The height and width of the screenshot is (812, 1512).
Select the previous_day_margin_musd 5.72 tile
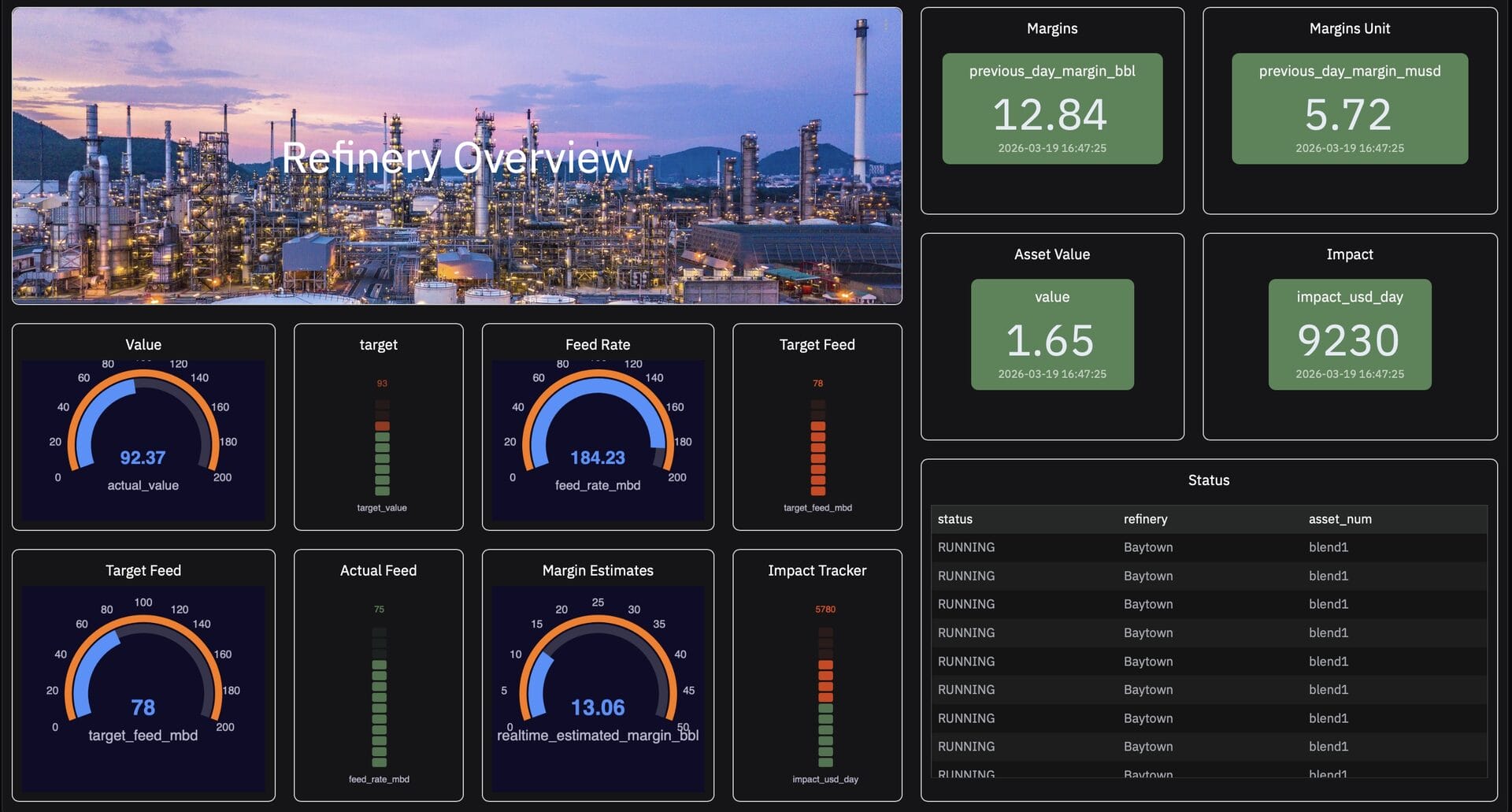tap(1349, 109)
